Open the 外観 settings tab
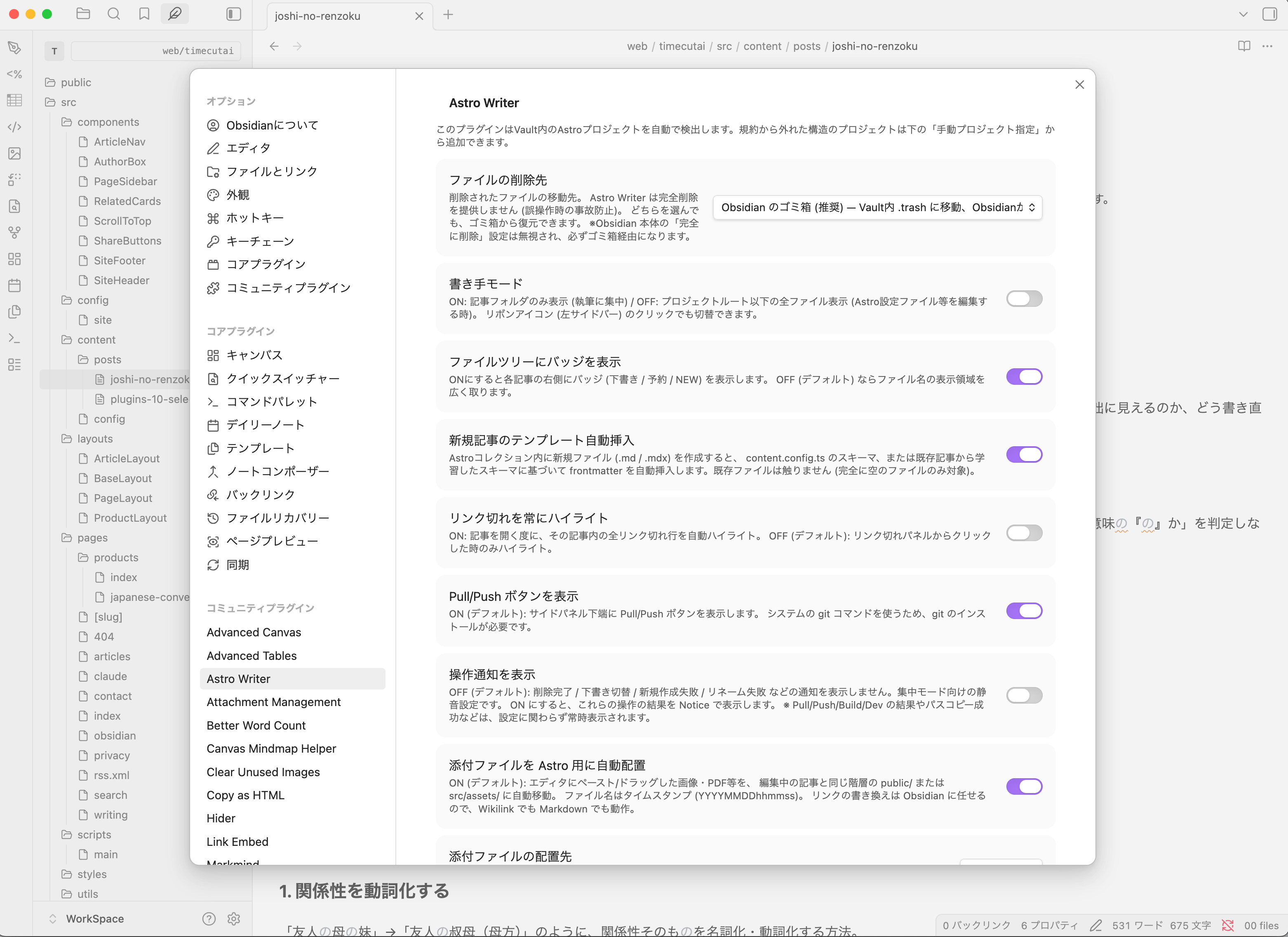The width and height of the screenshot is (1288, 937). pos(292,195)
